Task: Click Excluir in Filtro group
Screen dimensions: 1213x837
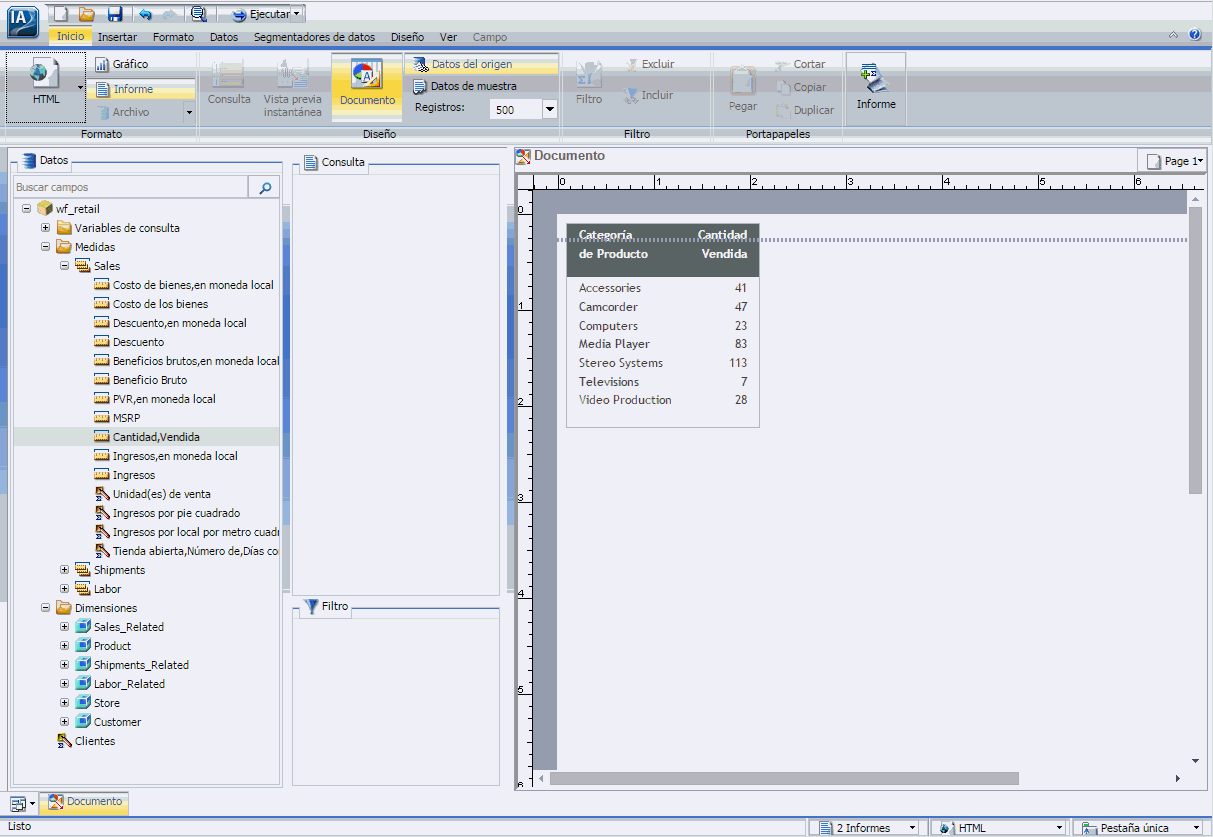Action: click(650, 64)
